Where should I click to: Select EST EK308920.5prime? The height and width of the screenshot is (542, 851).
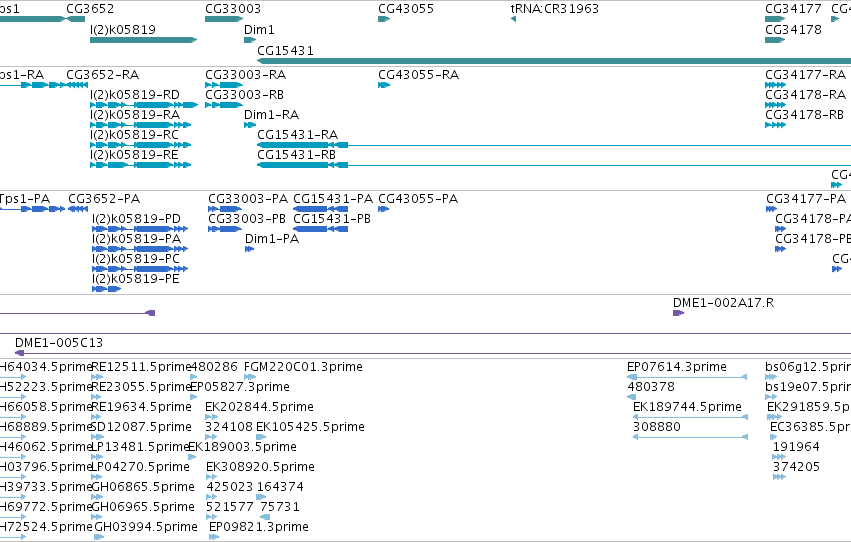(261, 467)
